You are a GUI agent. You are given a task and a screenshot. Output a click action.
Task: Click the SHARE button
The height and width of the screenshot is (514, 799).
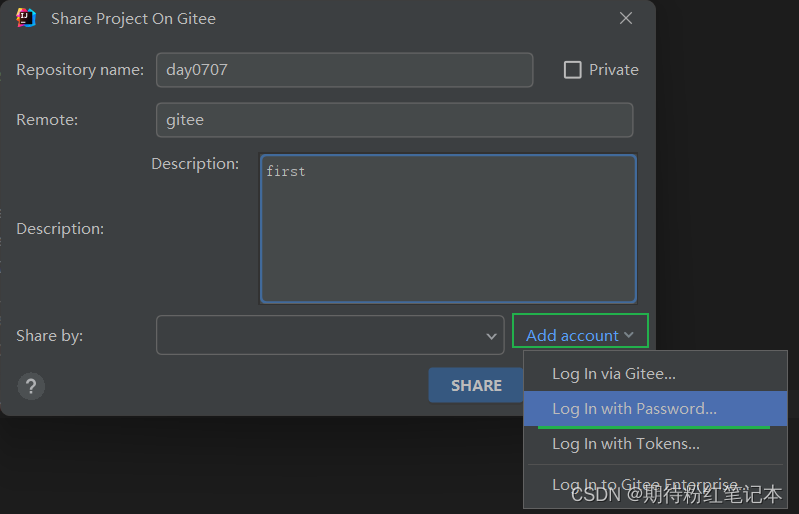476,385
